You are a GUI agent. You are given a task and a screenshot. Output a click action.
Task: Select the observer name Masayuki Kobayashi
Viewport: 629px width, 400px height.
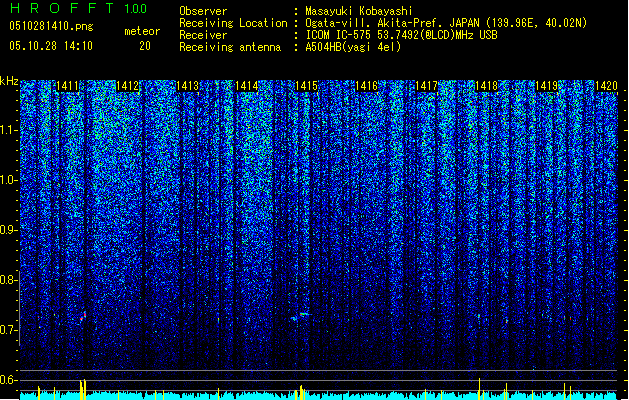pos(359,11)
